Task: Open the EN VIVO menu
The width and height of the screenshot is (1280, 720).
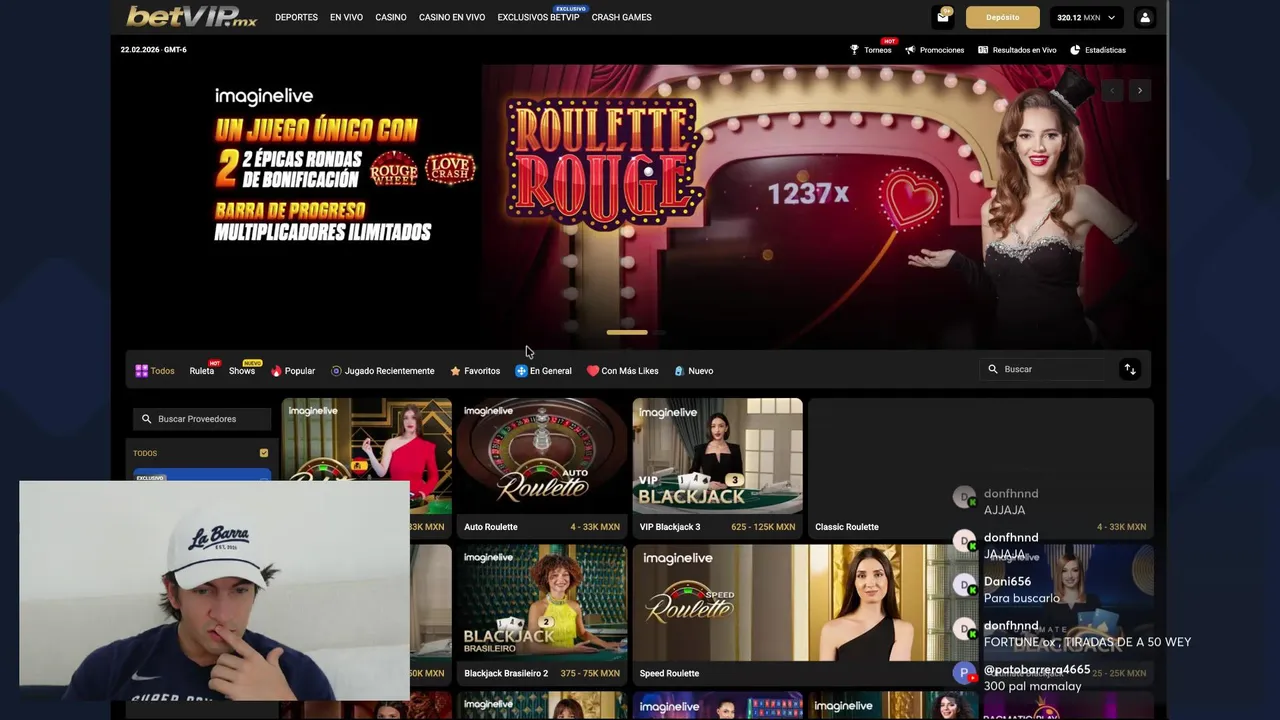Action: 346,17
